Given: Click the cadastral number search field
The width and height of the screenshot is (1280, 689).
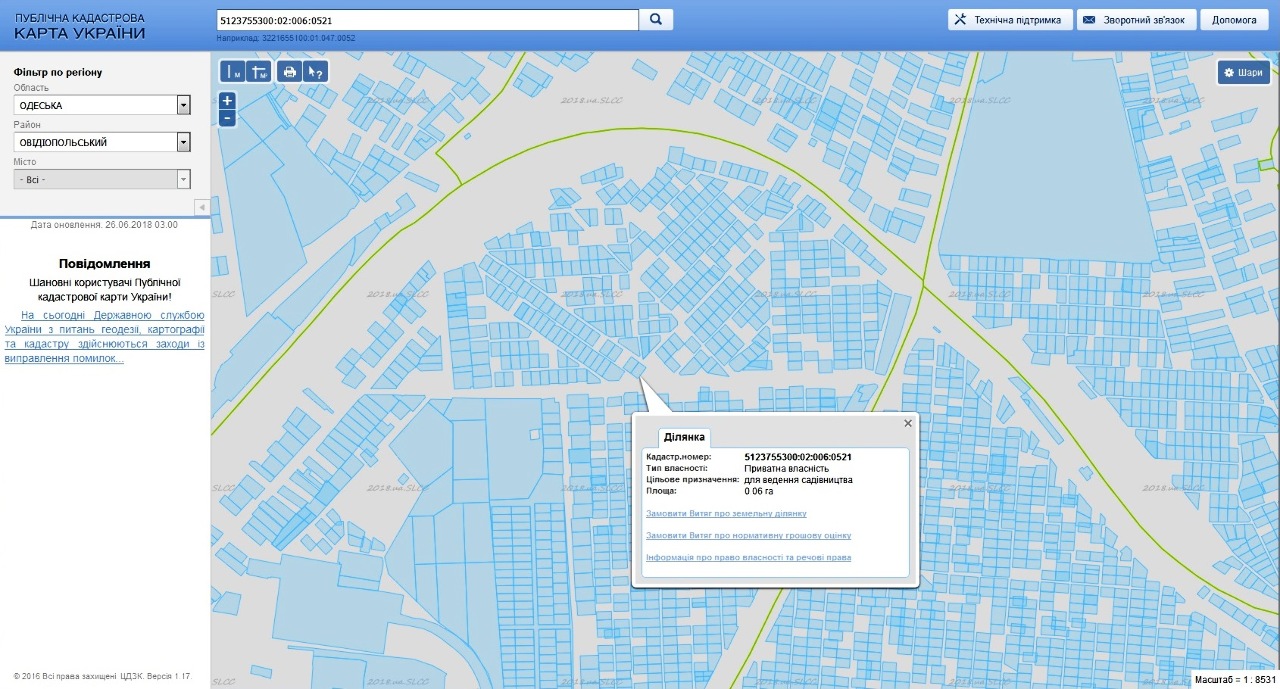Looking at the screenshot, I should click(x=427, y=20).
